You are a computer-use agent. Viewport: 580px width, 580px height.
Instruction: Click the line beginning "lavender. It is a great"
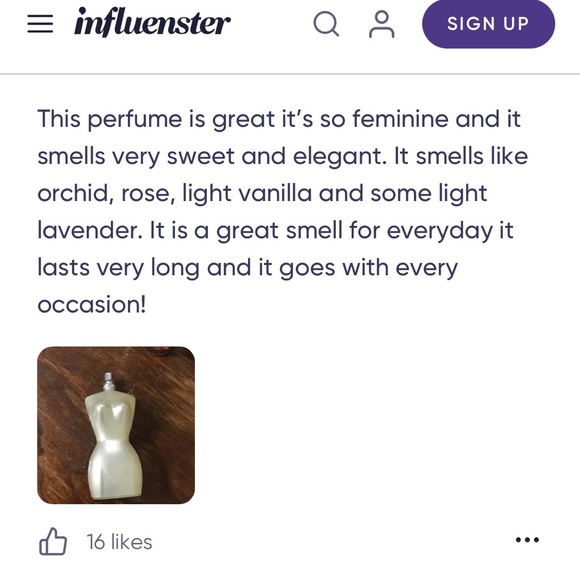275,231
